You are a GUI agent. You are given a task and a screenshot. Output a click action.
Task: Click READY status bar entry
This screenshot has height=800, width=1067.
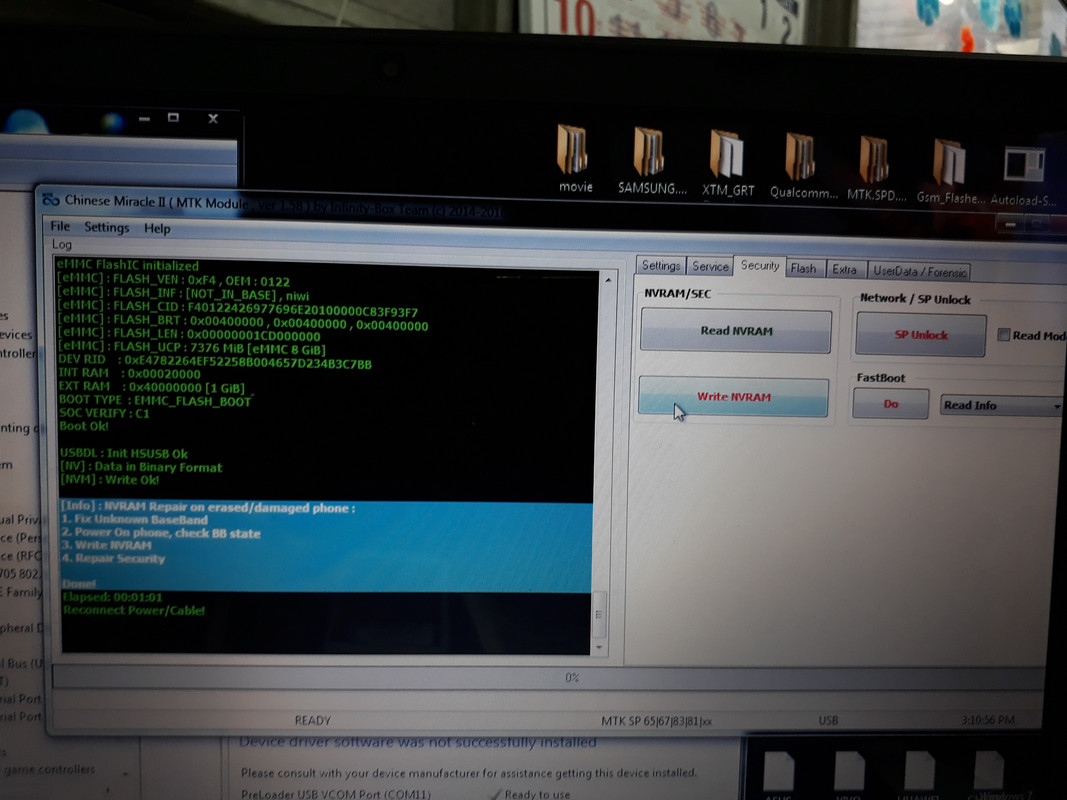click(x=312, y=720)
